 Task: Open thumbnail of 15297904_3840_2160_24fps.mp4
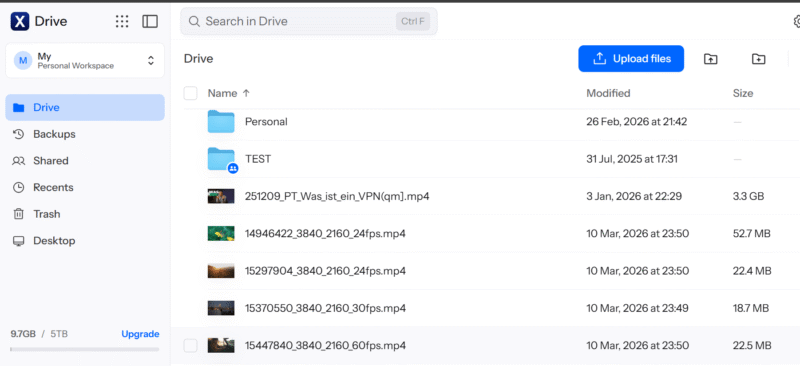coord(221,271)
